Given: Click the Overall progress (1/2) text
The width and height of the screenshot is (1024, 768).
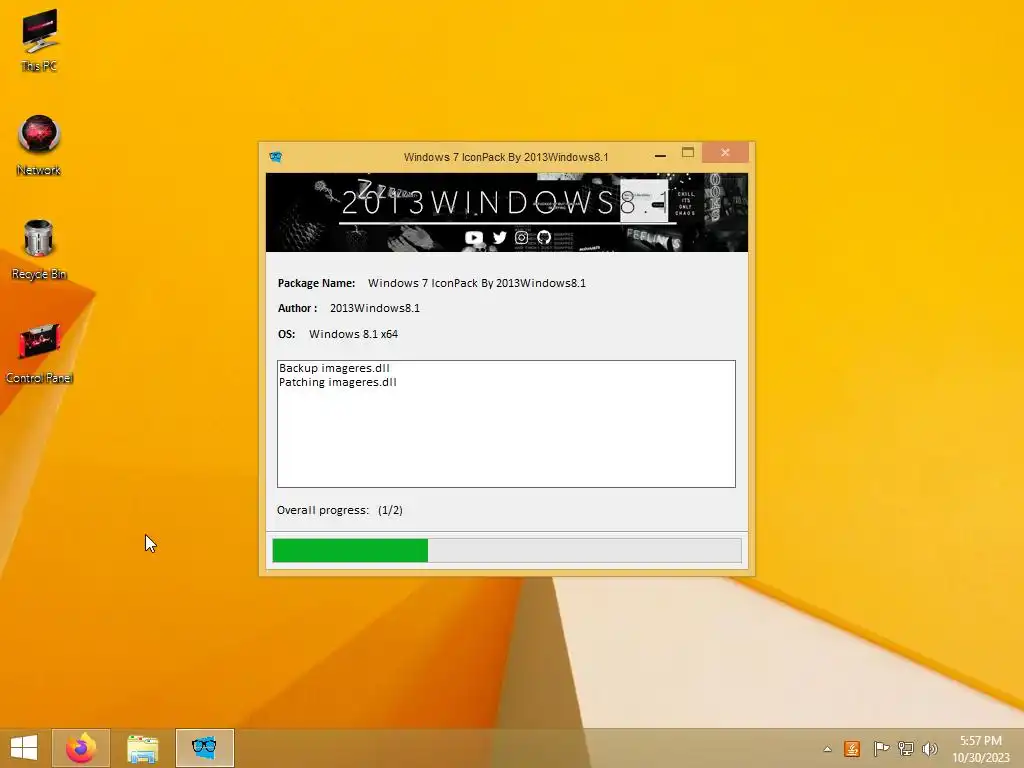Looking at the screenshot, I should point(340,510).
